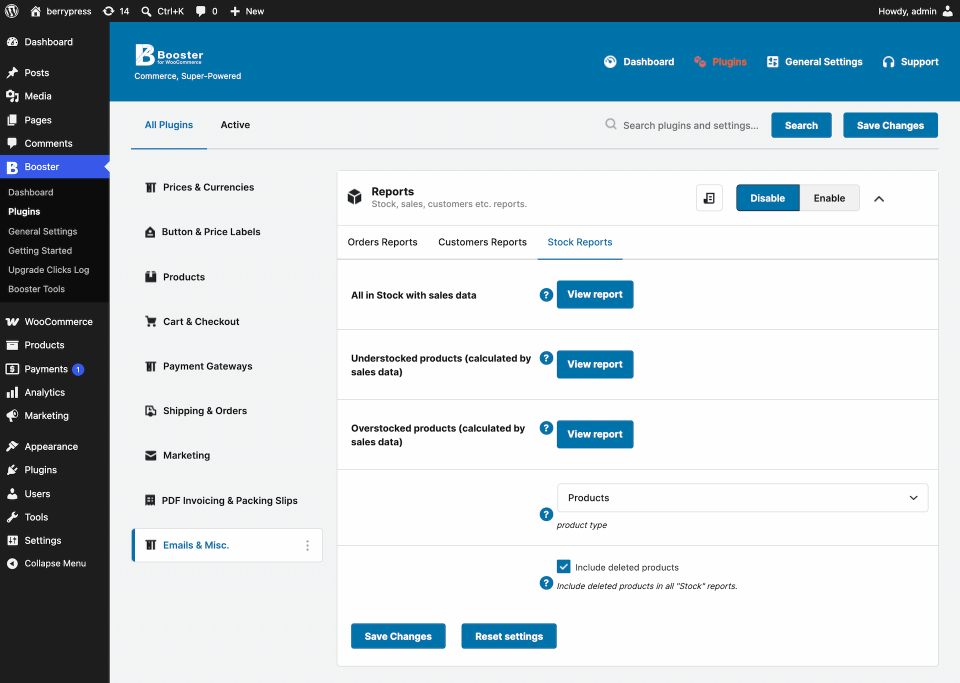Click the WordPress logo icon

(x=11, y=11)
